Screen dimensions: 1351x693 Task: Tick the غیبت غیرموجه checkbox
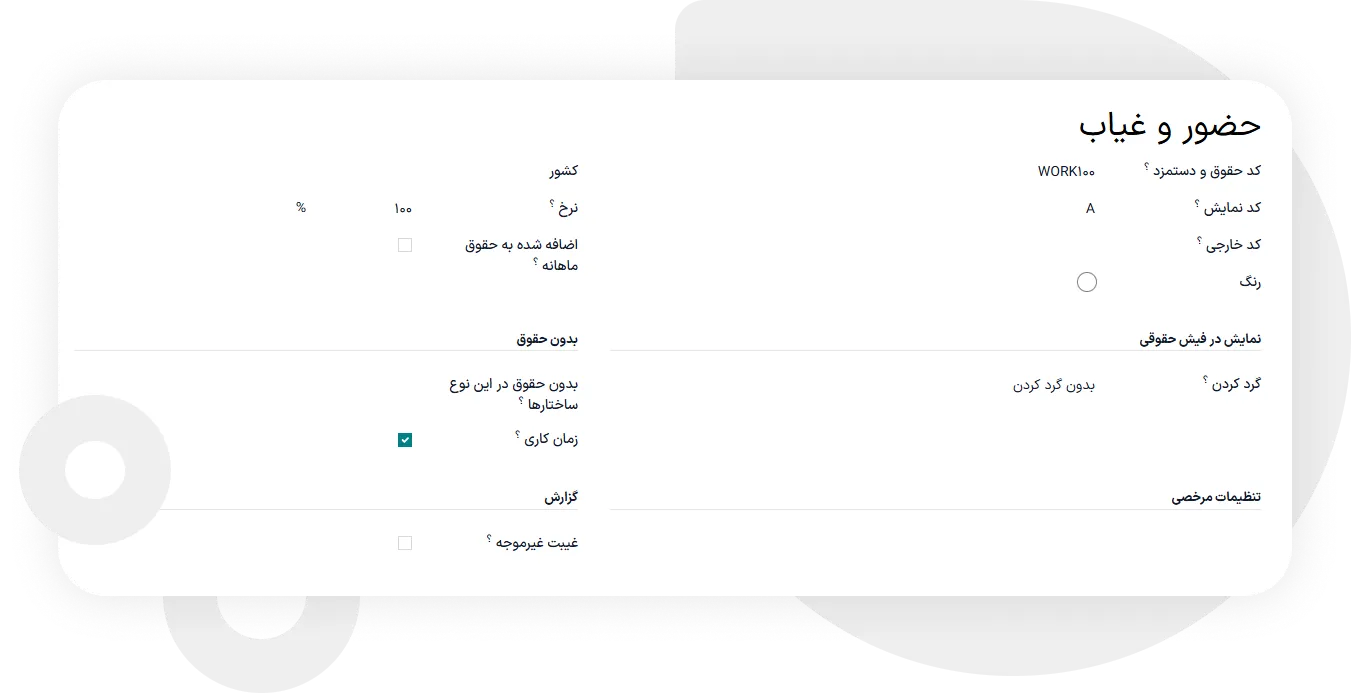(405, 543)
